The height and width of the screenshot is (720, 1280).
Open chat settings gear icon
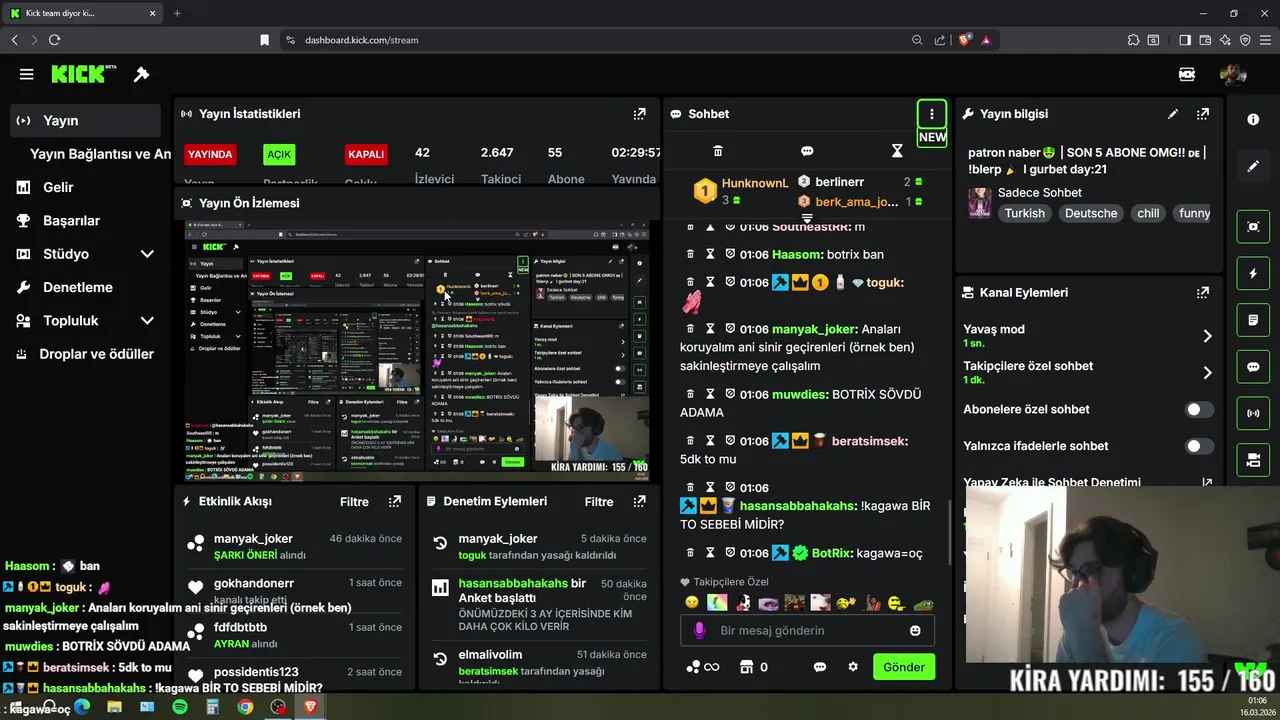coord(853,667)
